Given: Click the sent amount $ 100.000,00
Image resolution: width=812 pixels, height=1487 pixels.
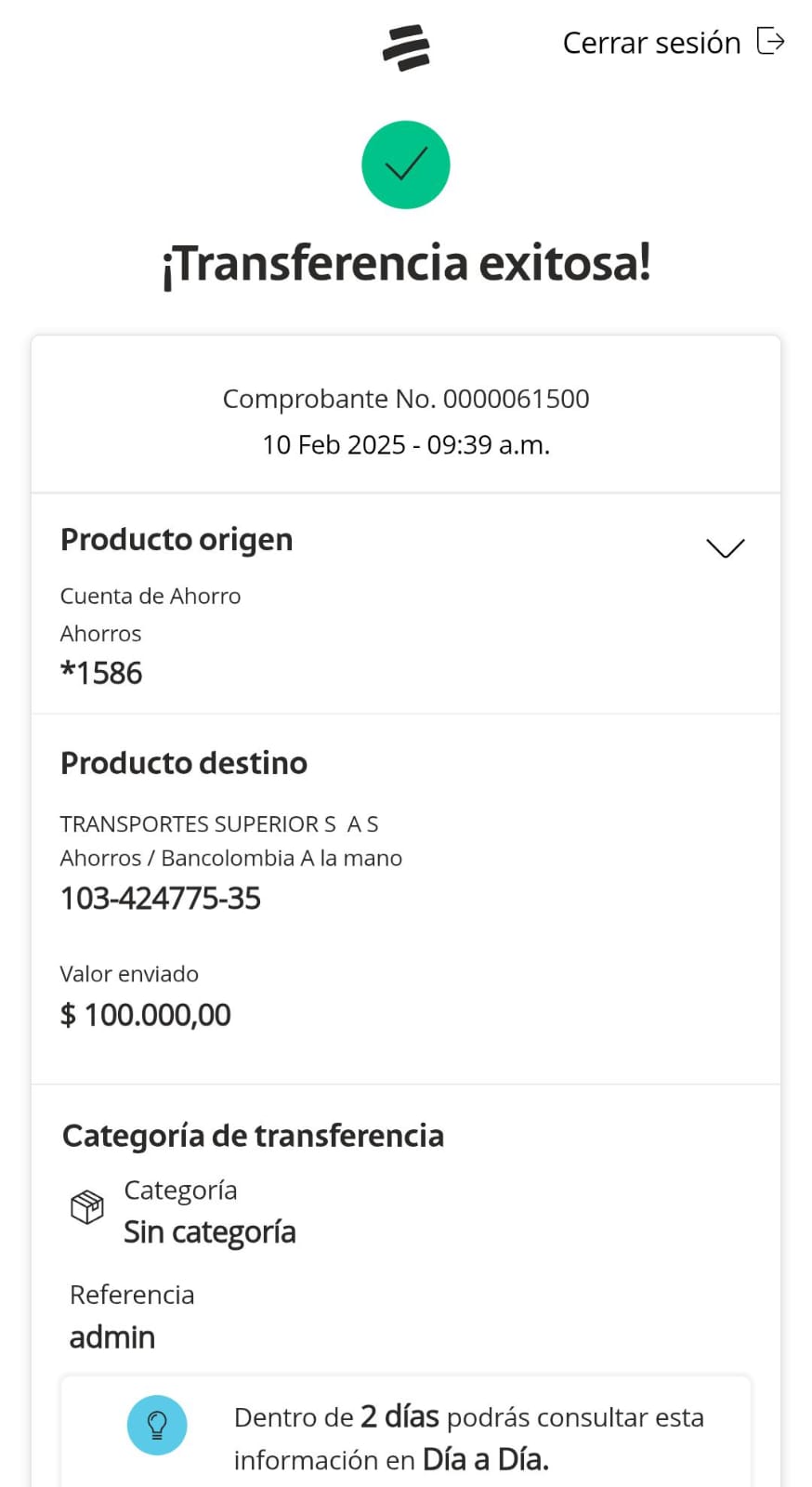Looking at the screenshot, I should point(146,1015).
